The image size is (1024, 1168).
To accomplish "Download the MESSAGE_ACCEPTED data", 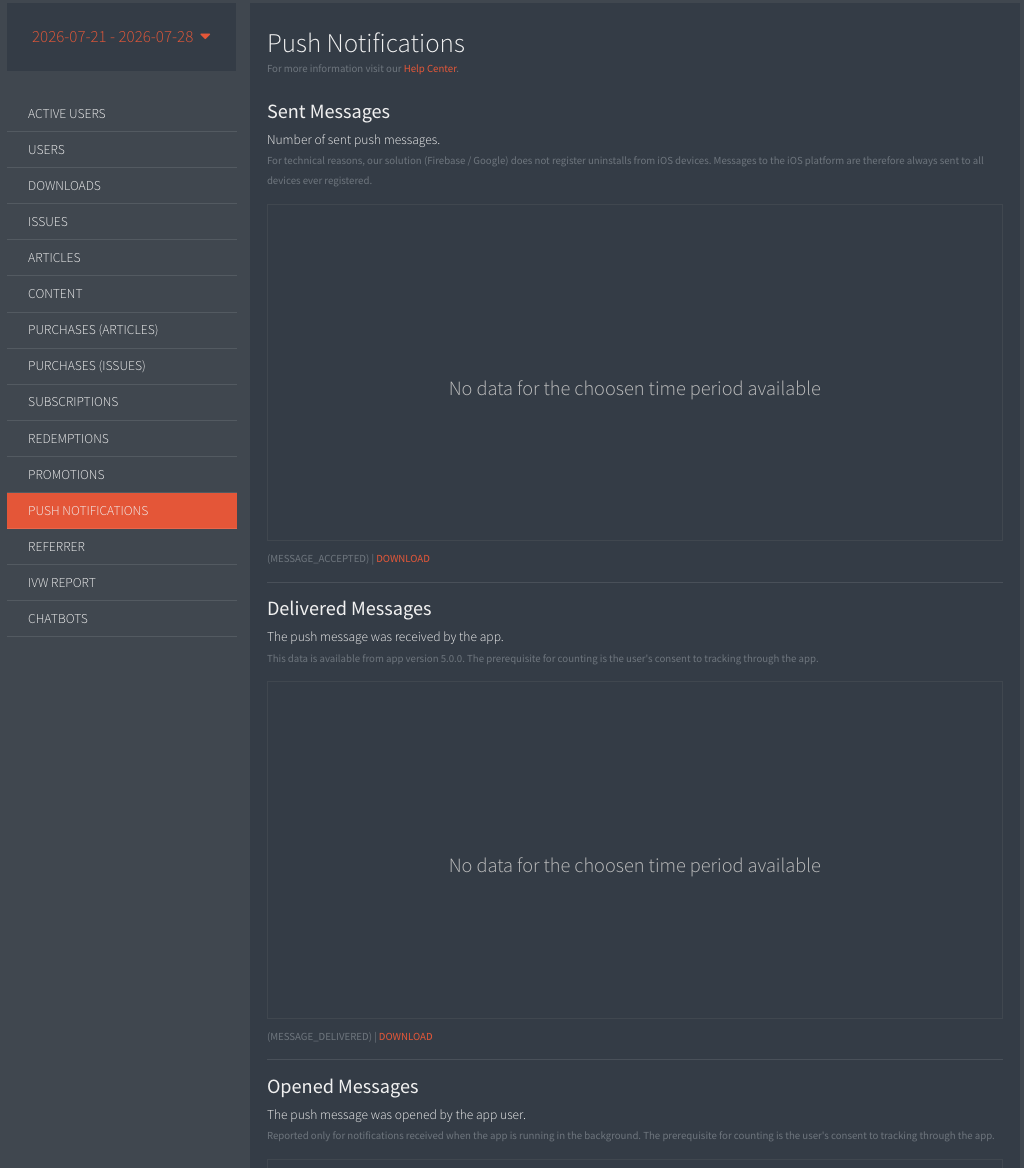I will point(403,559).
